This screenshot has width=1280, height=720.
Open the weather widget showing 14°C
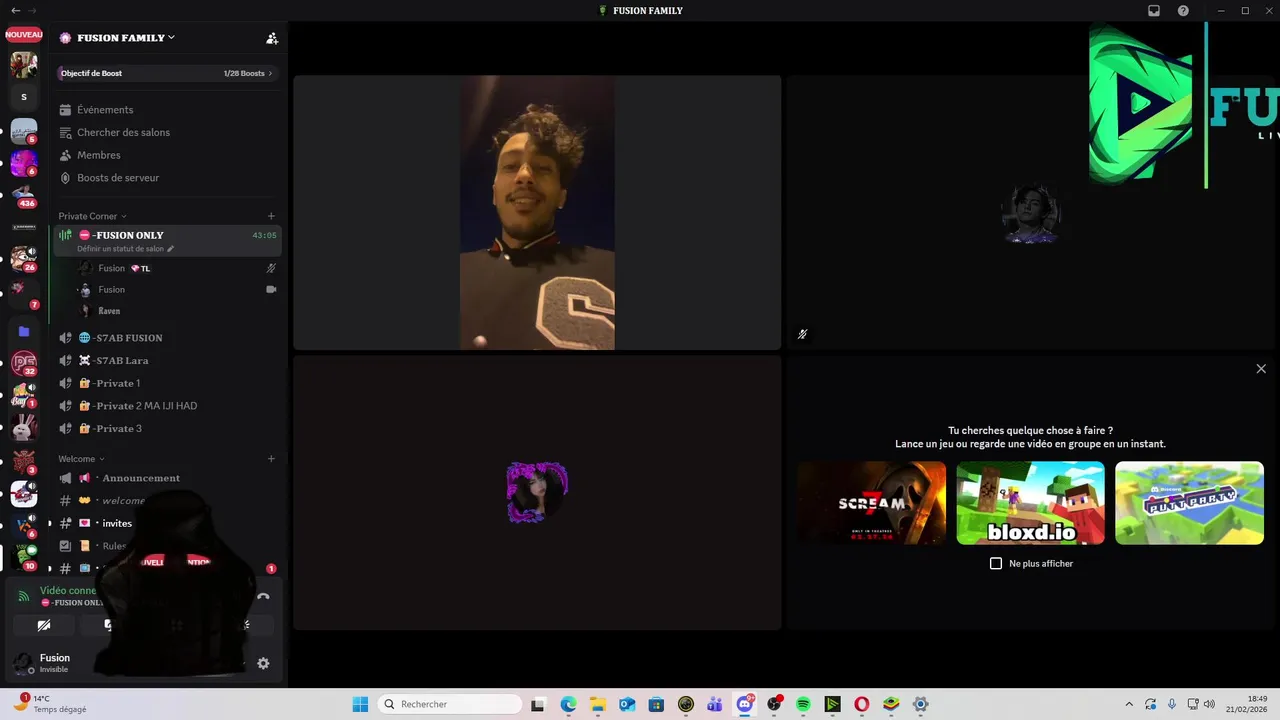pyautogui.click(x=50, y=704)
